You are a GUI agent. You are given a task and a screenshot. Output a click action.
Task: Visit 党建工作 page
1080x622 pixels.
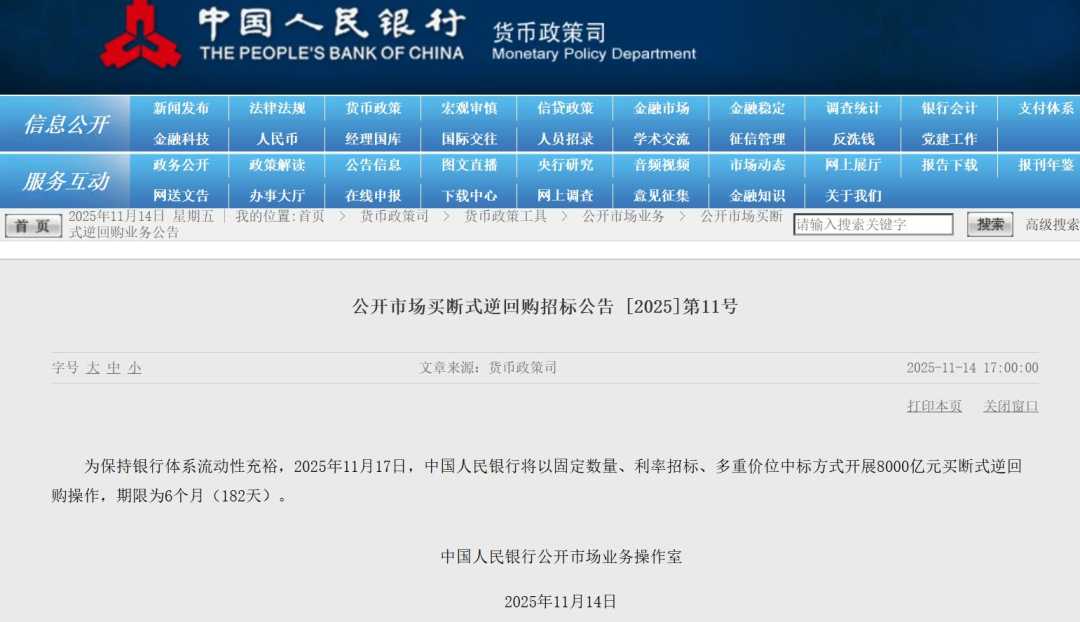tap(949, 138)
